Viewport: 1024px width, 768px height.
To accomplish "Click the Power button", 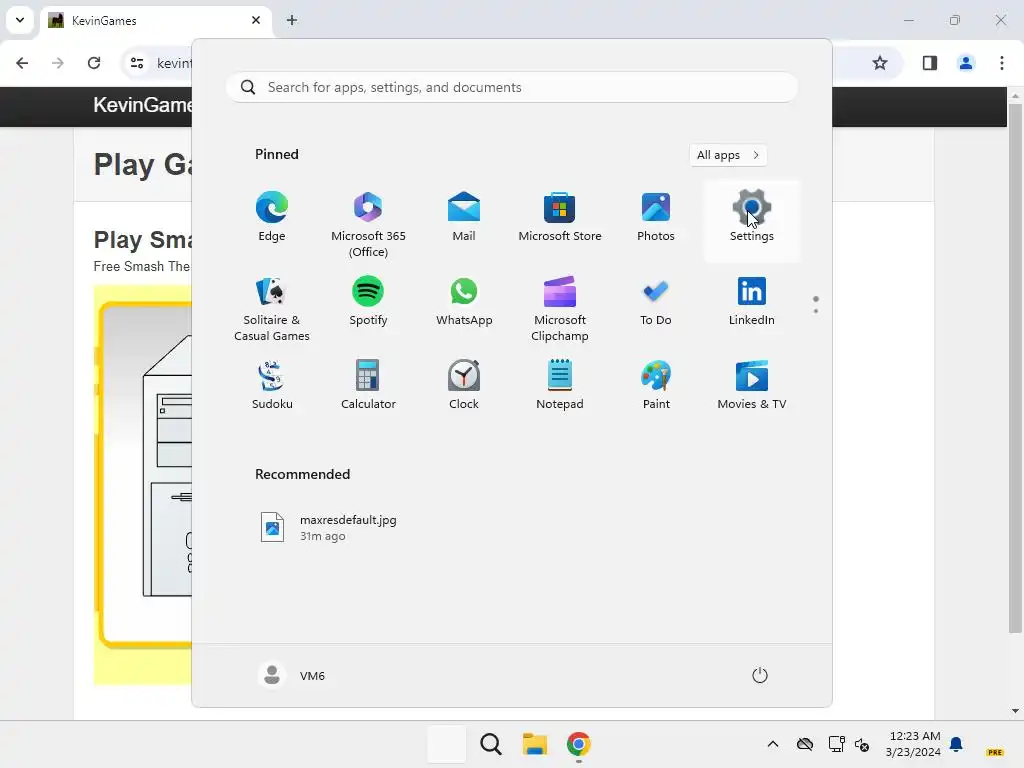I will coord(760,675).
